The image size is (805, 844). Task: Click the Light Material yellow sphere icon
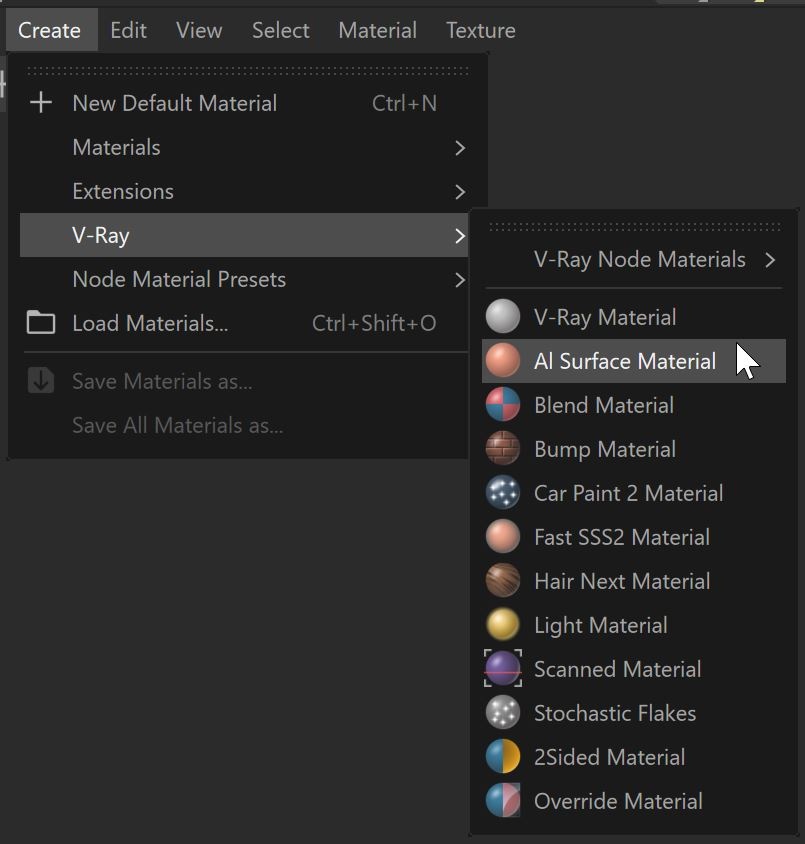tap(503, 624)
